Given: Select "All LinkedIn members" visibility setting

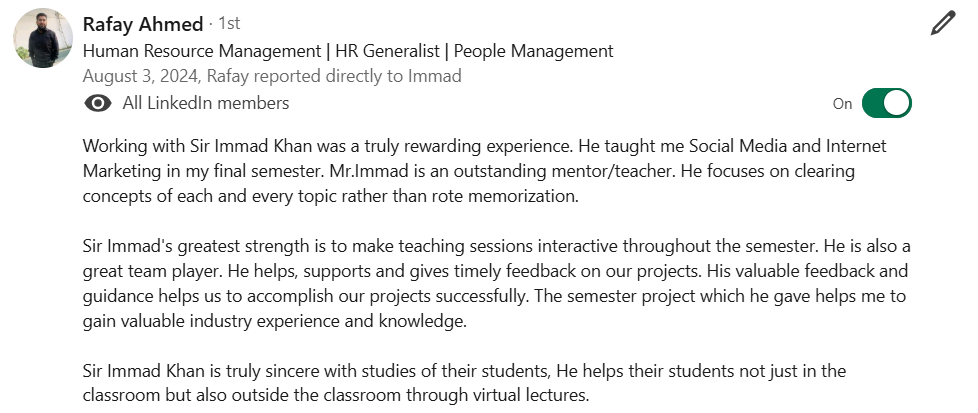Looking at the screenshot, I should coord(205,103).
